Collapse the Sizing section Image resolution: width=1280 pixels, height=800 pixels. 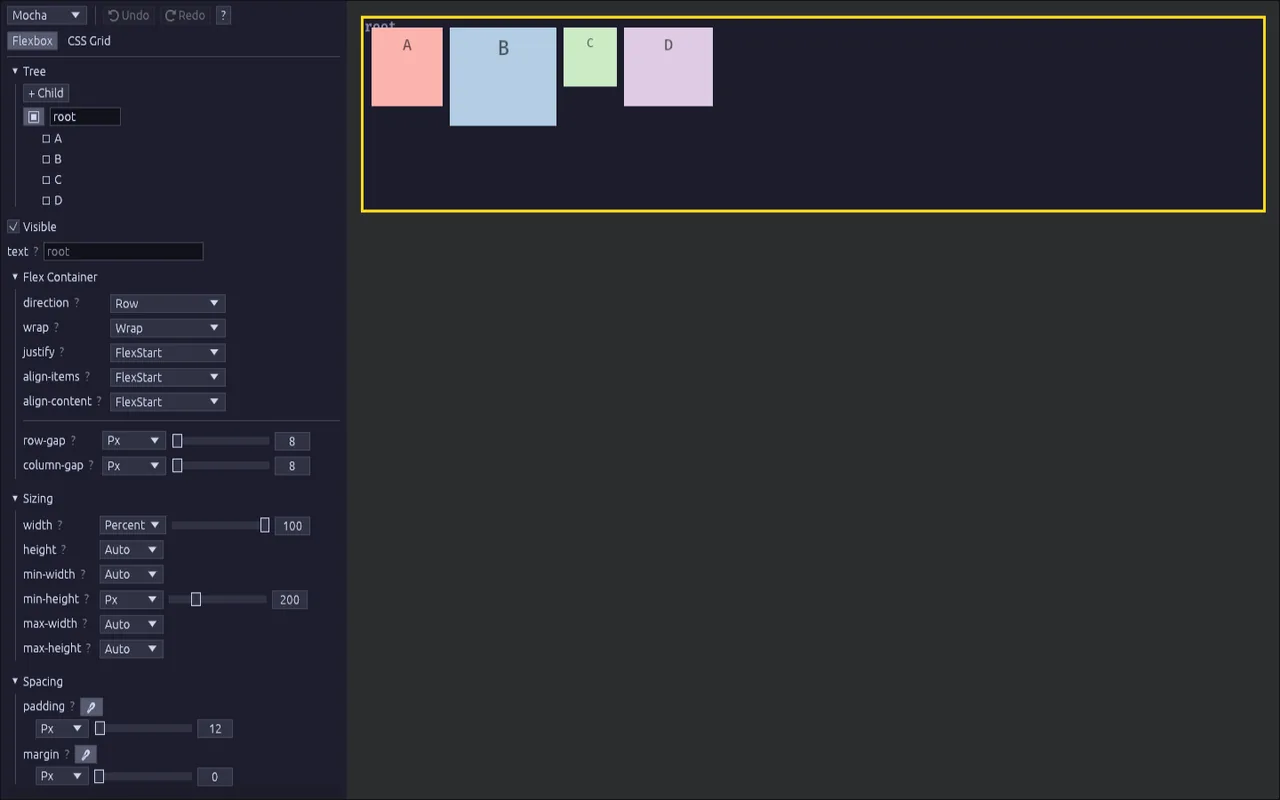[15, 498]
